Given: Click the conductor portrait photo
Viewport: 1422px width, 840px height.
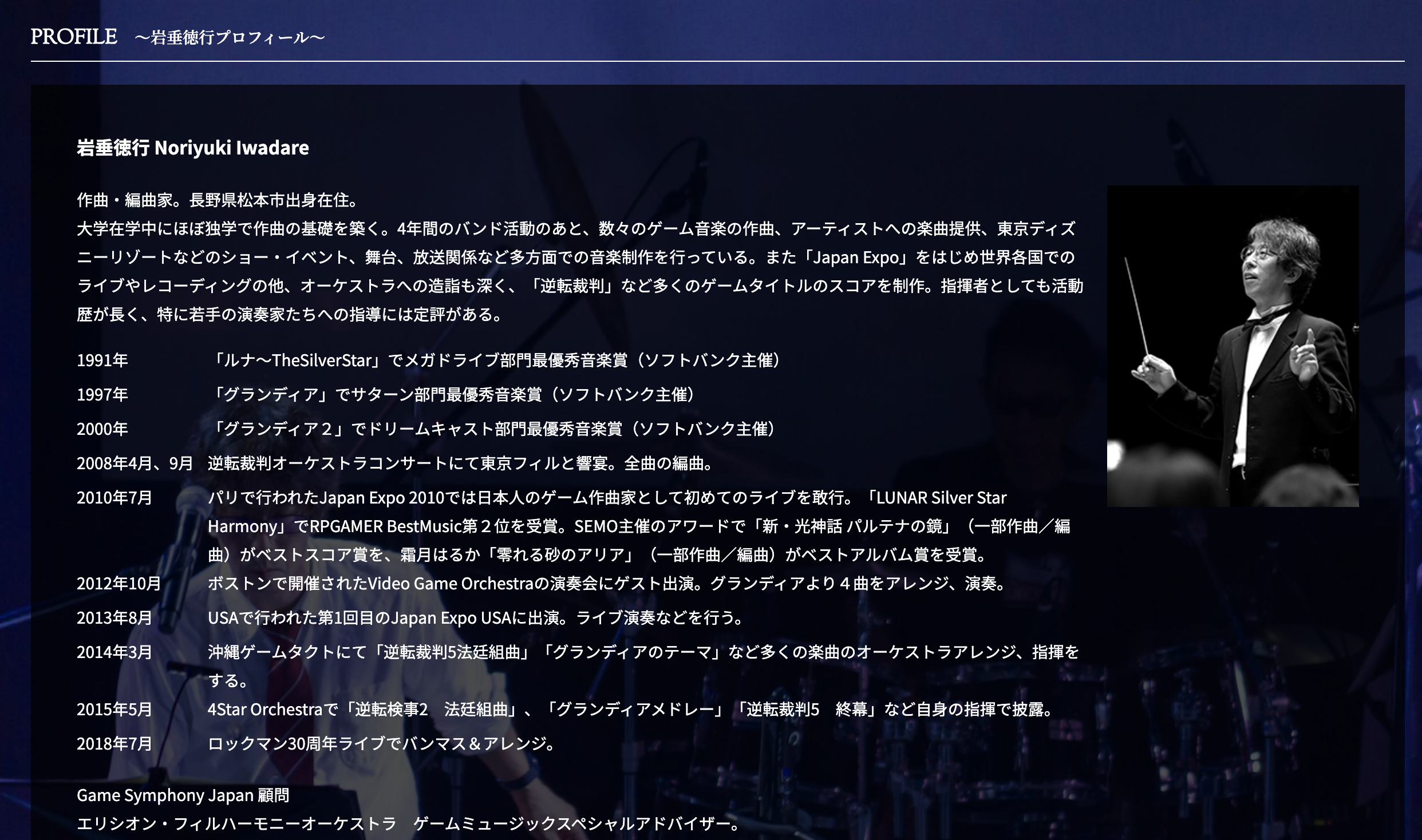Looking at the screenshot, I should [x=1232, y=346].
